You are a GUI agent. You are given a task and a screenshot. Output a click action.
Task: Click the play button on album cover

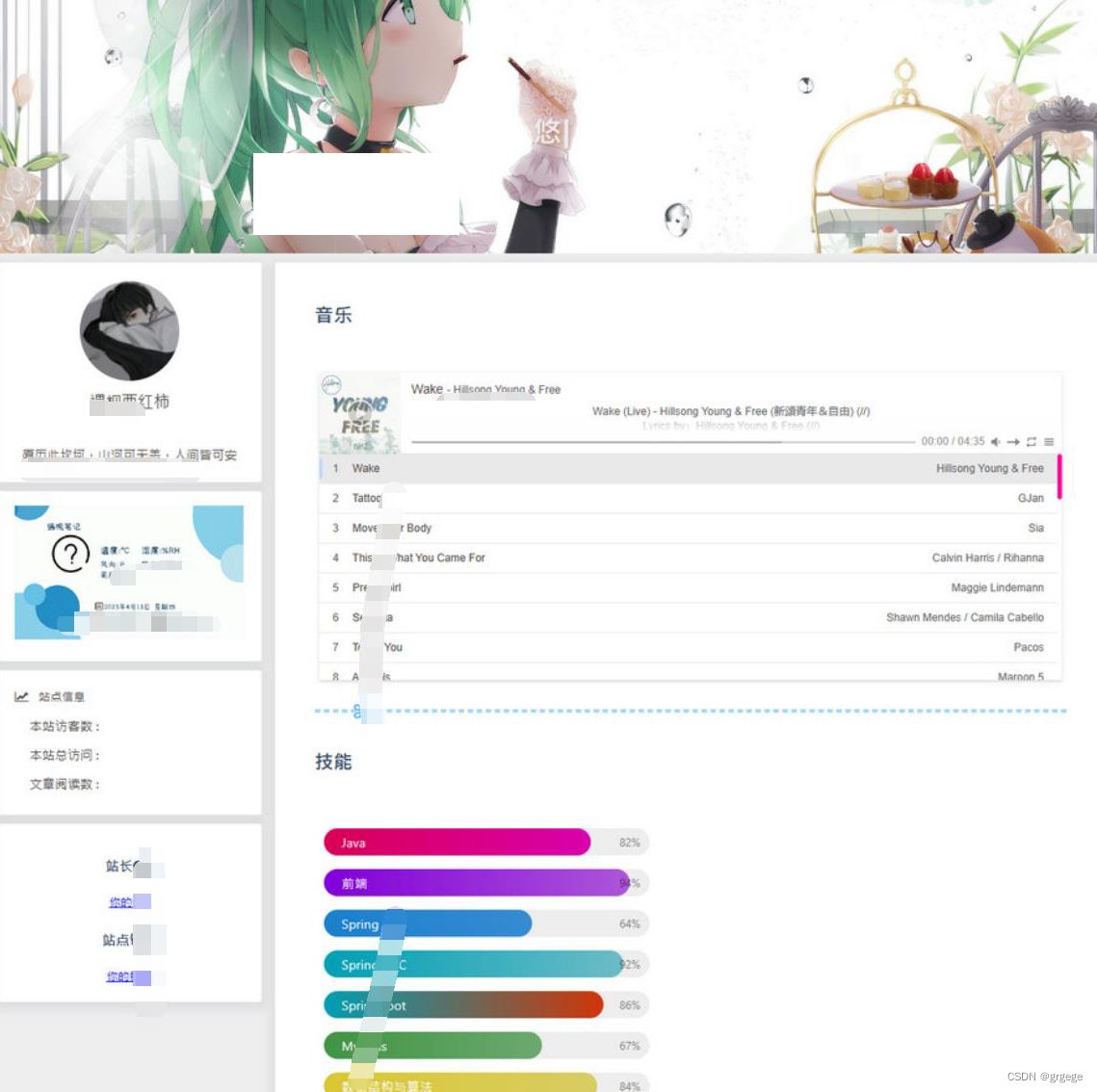[358, 414]
